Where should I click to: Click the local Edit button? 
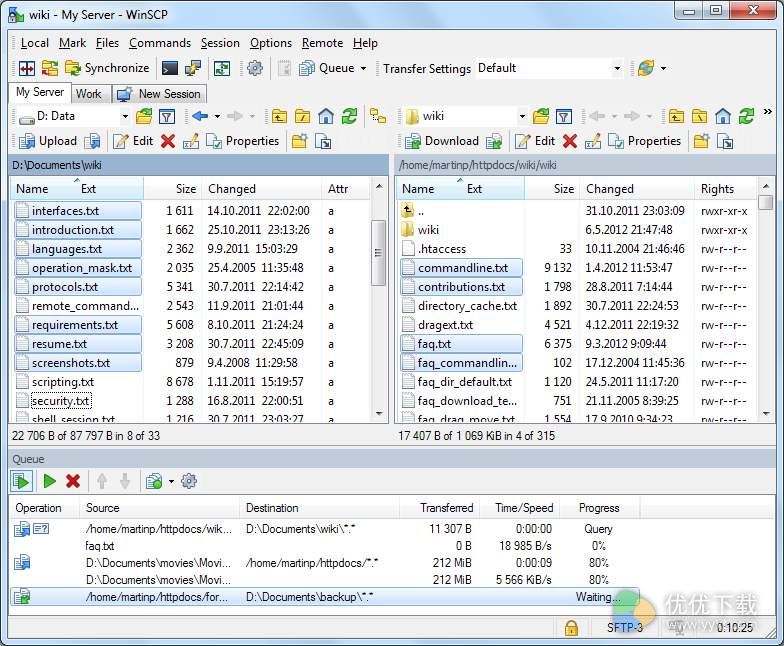click(x=133, y=142)
